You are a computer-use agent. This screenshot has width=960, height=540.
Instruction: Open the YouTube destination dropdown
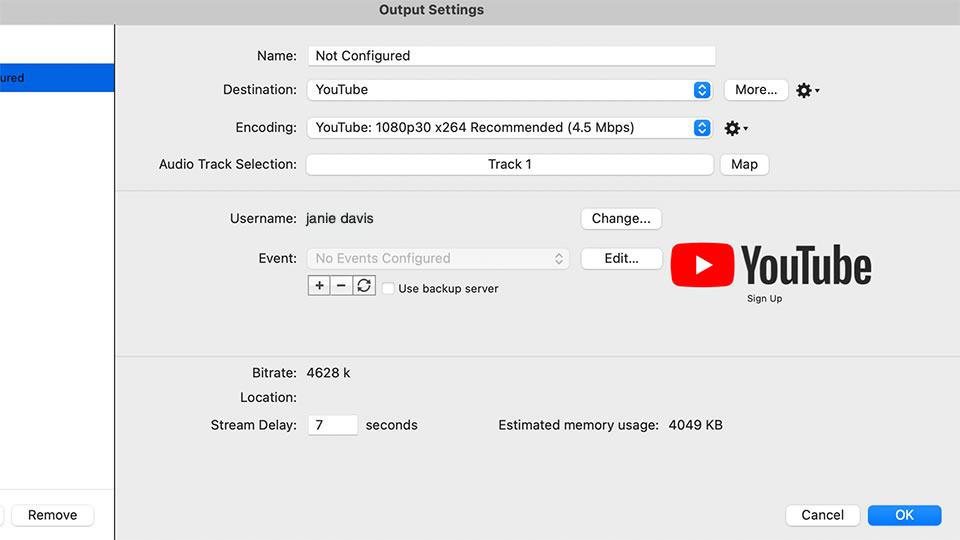tap(509, 90)
